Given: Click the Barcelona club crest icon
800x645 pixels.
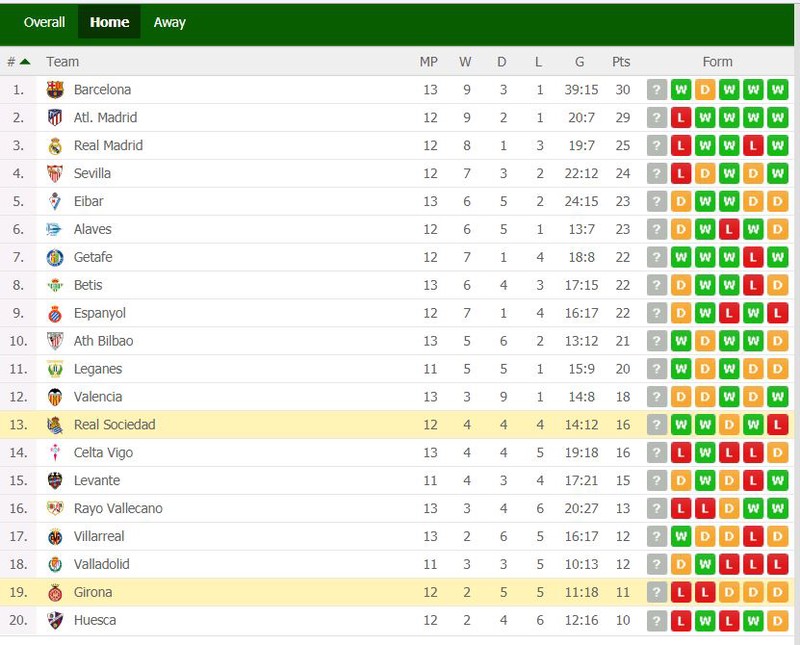Looking at the screenshot, I should pyautogui.click(x=55, y=90).
